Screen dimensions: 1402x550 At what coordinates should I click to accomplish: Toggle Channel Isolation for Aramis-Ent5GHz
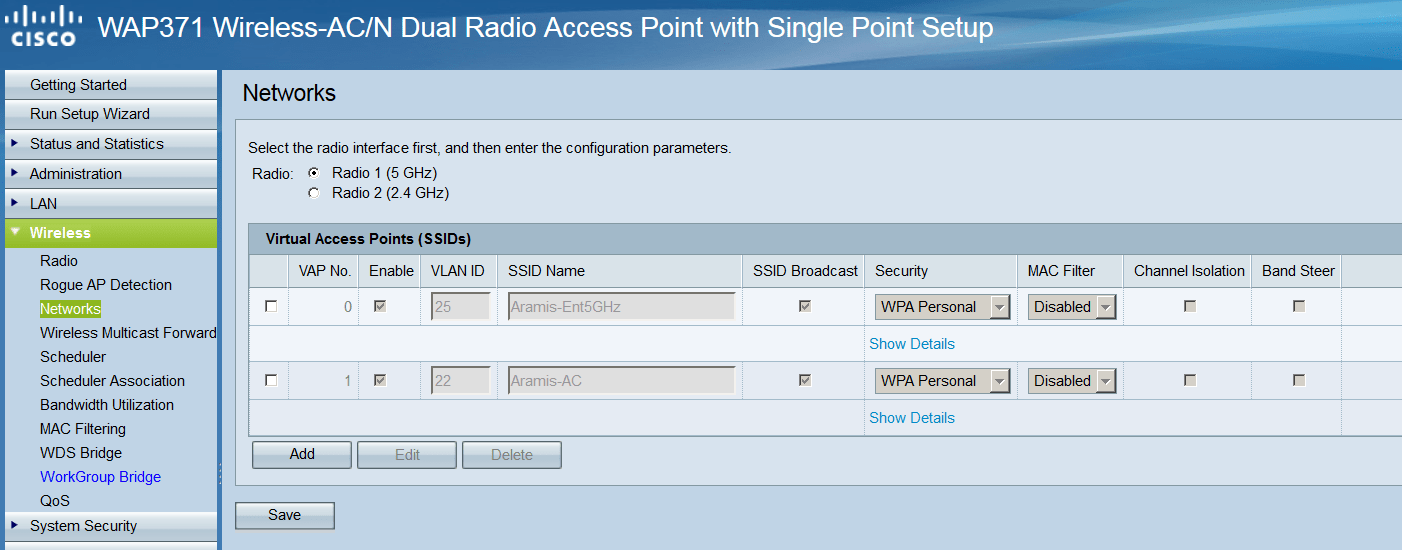[x=1190, y=307]
